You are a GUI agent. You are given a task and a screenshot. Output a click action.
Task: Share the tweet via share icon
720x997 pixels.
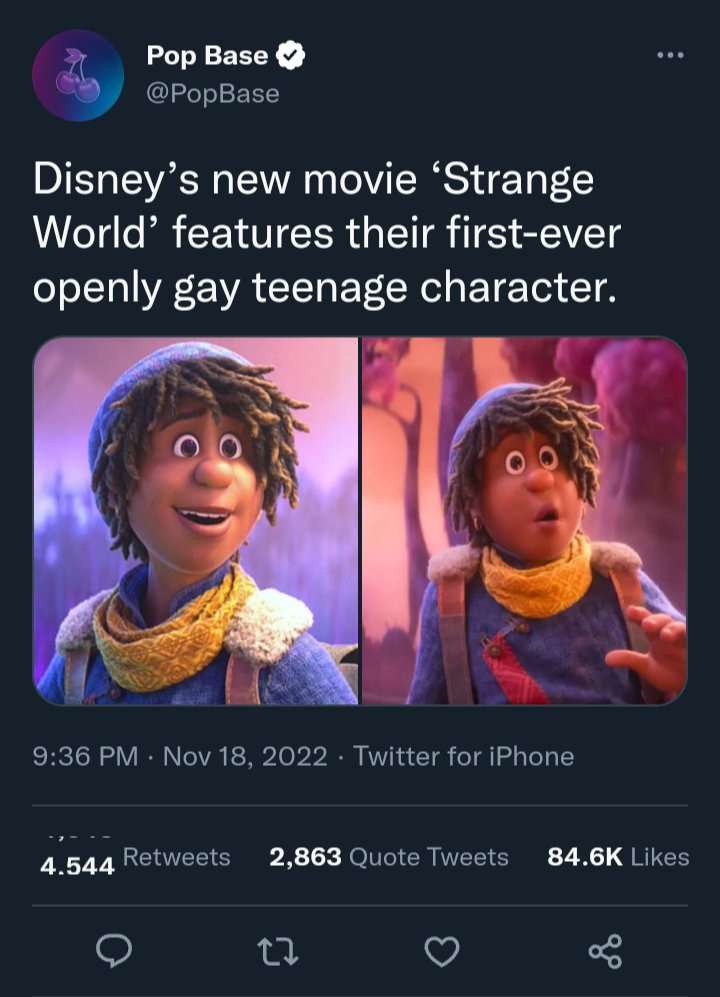pos(605,951)
